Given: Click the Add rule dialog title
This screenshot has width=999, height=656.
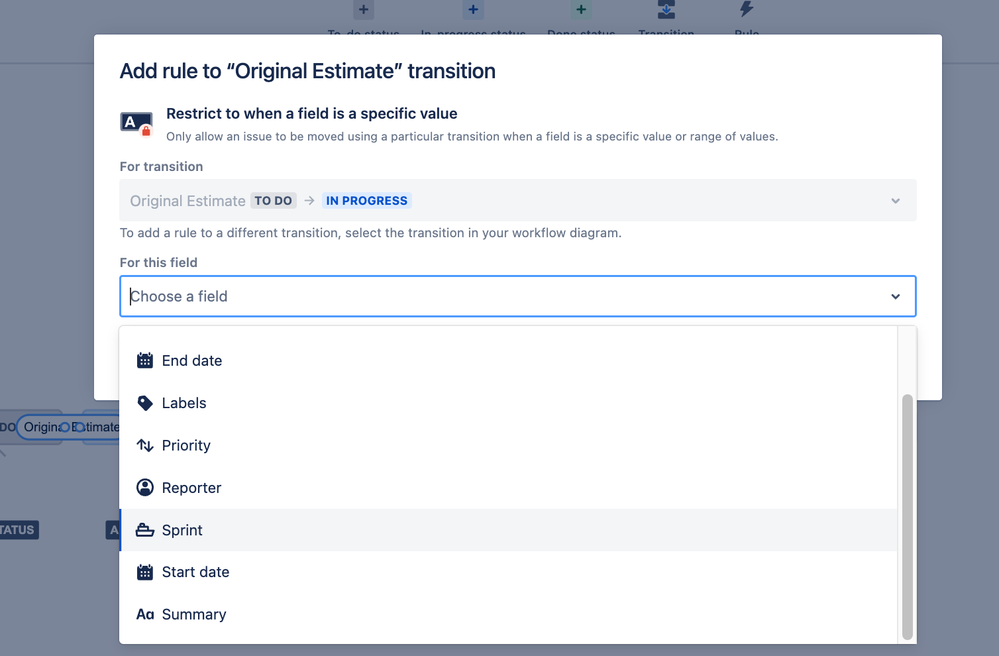Looking at the screenshot, I should point(308,71).
